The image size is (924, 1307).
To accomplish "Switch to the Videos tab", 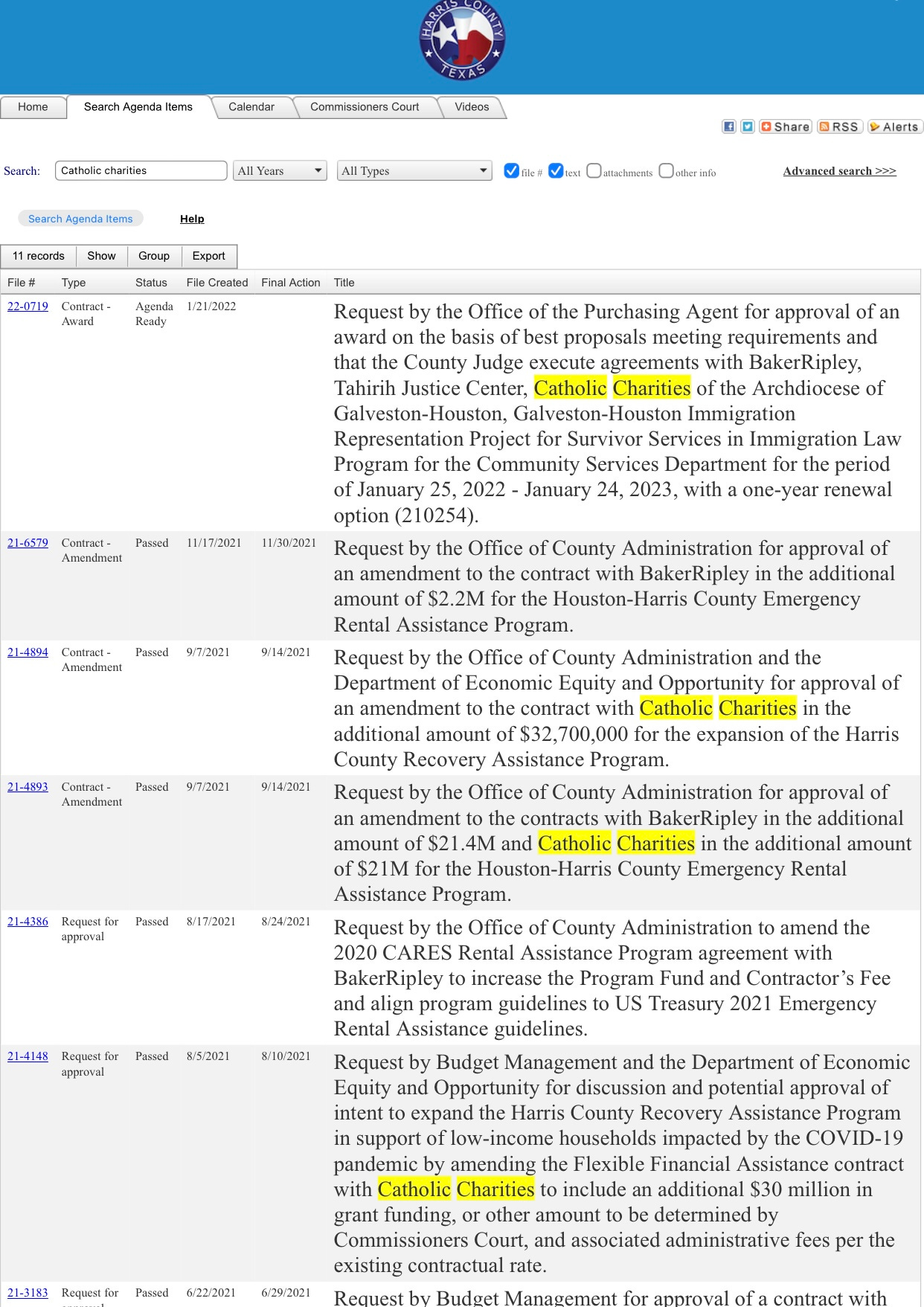I will 472,107.
